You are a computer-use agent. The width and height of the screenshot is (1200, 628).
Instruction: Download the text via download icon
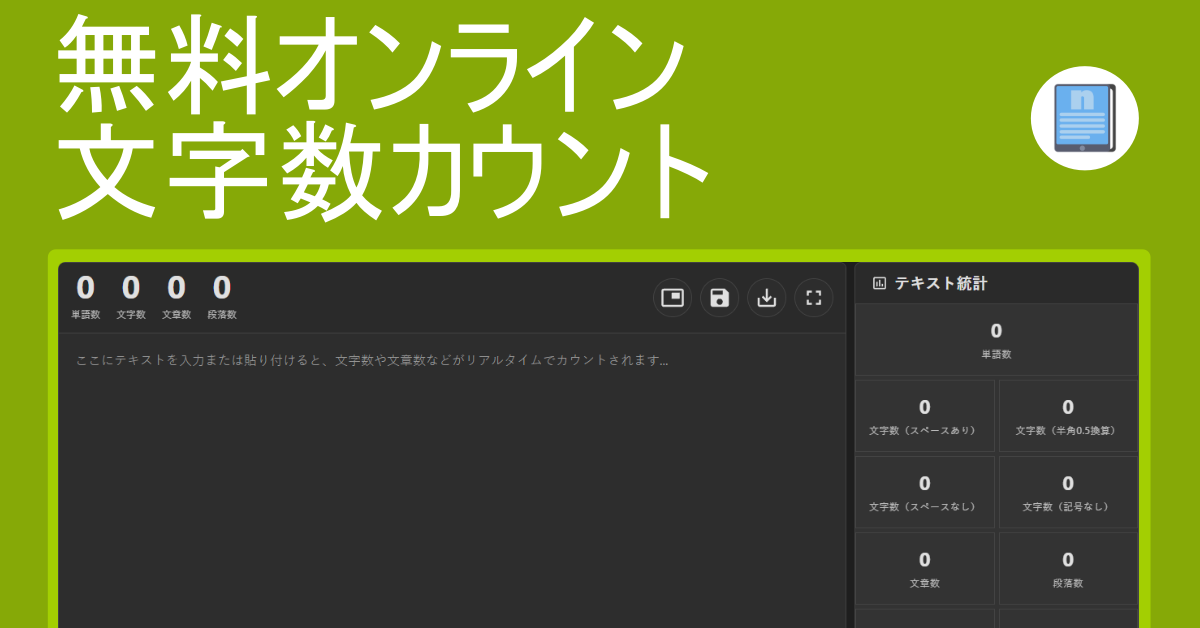coord(766,297)
